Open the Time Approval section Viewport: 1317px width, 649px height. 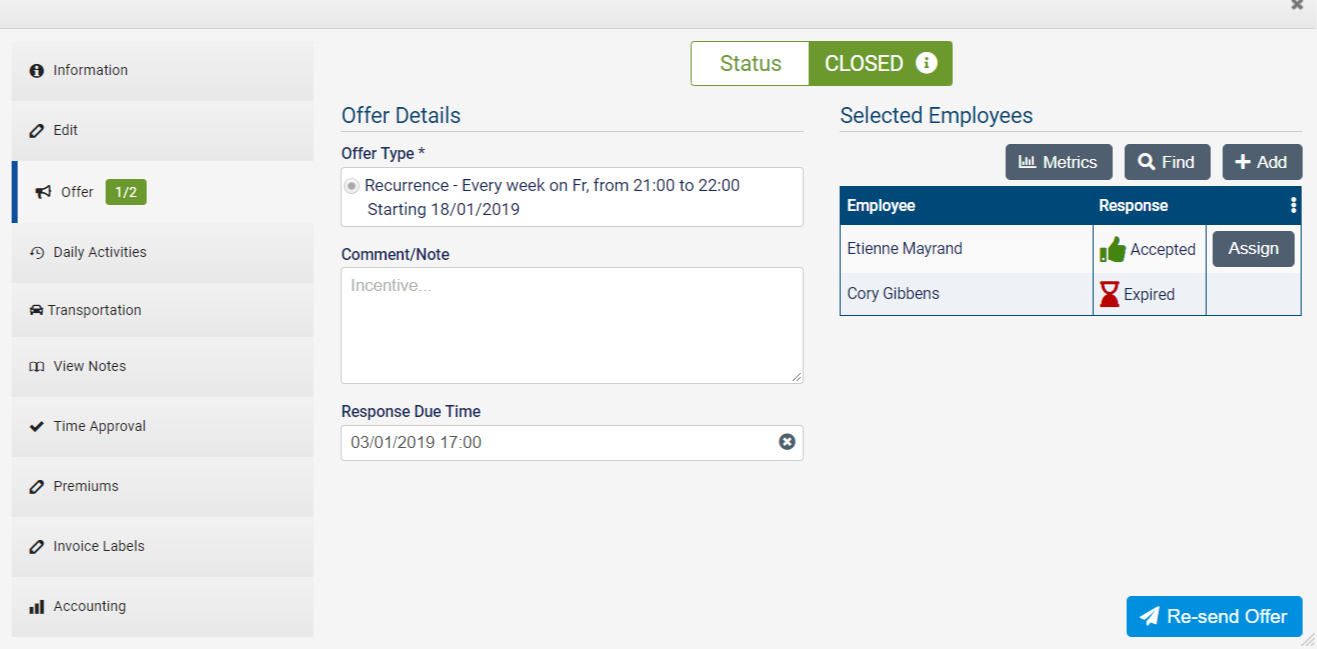click(99, 426)
